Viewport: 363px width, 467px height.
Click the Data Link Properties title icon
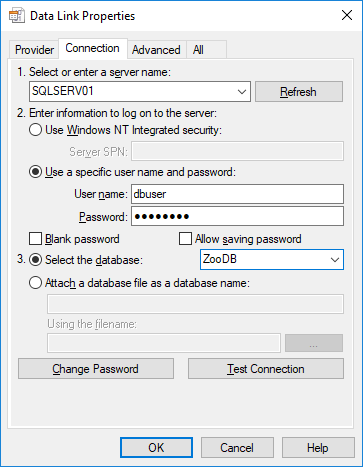point(16,16)
